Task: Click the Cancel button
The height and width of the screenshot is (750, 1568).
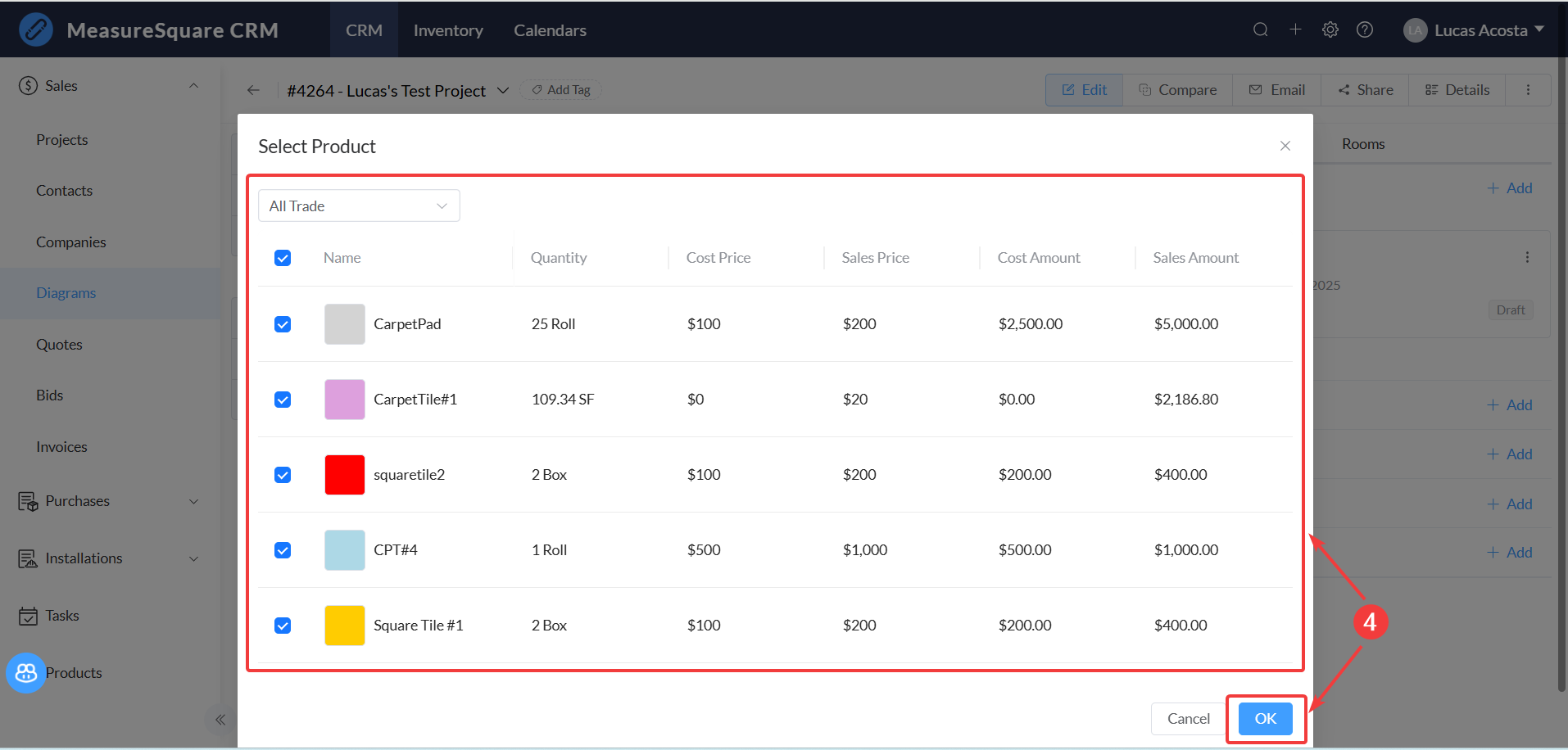Action: (1189, 719)
